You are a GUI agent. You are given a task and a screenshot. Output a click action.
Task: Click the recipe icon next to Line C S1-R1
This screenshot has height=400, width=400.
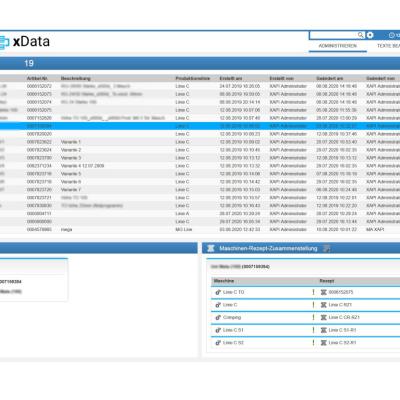[323, 330]
